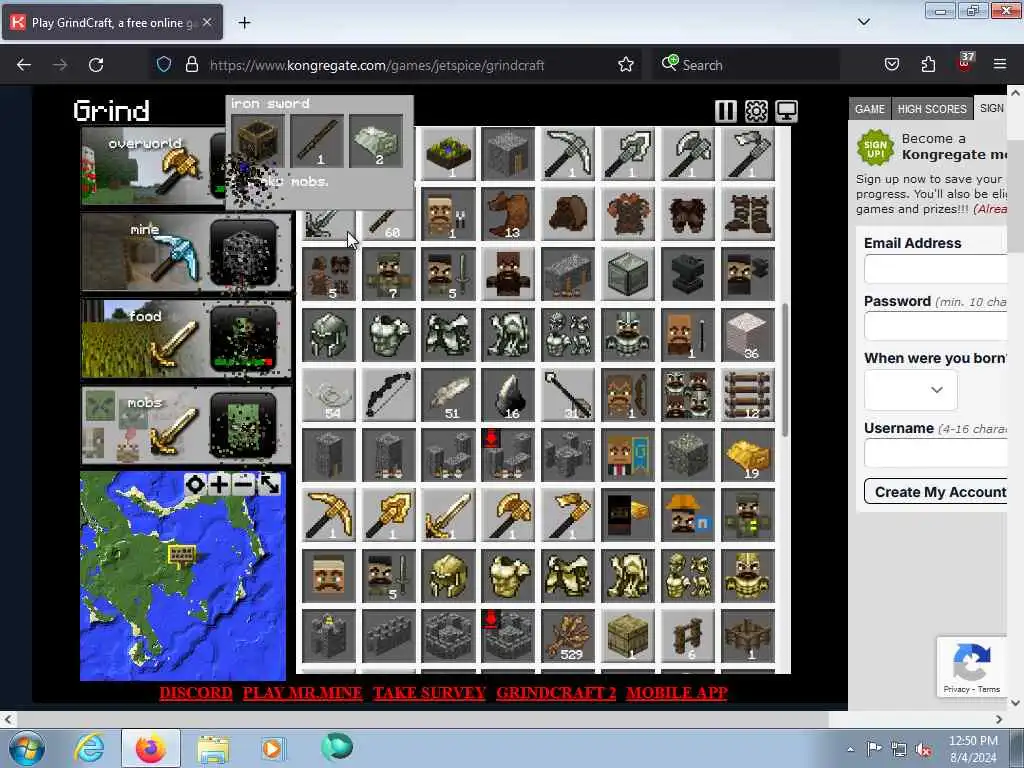This screenshot has width=1024, height=768.
Task: Click the page horizontal scrollbar
Action: tap(421, 719)
